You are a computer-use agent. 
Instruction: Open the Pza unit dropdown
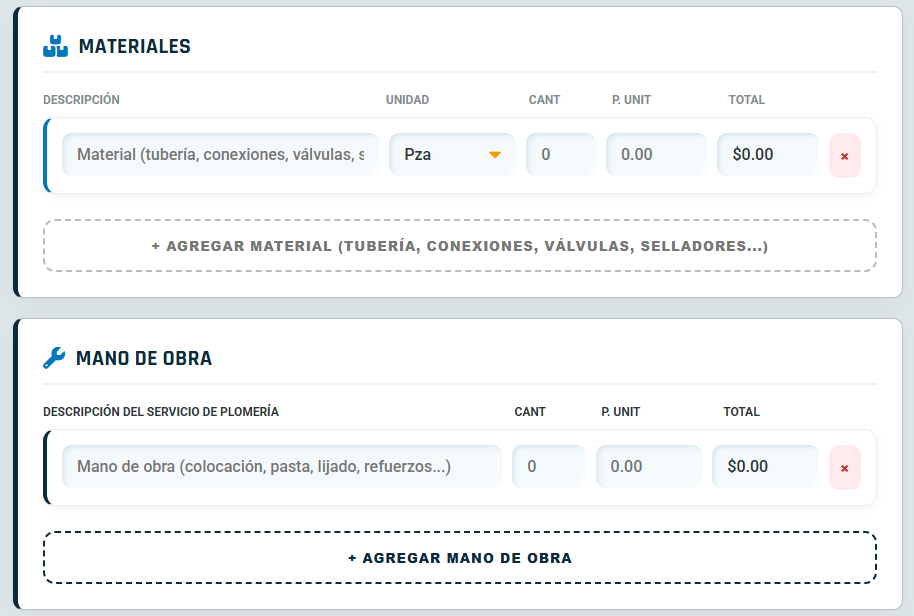452,155
